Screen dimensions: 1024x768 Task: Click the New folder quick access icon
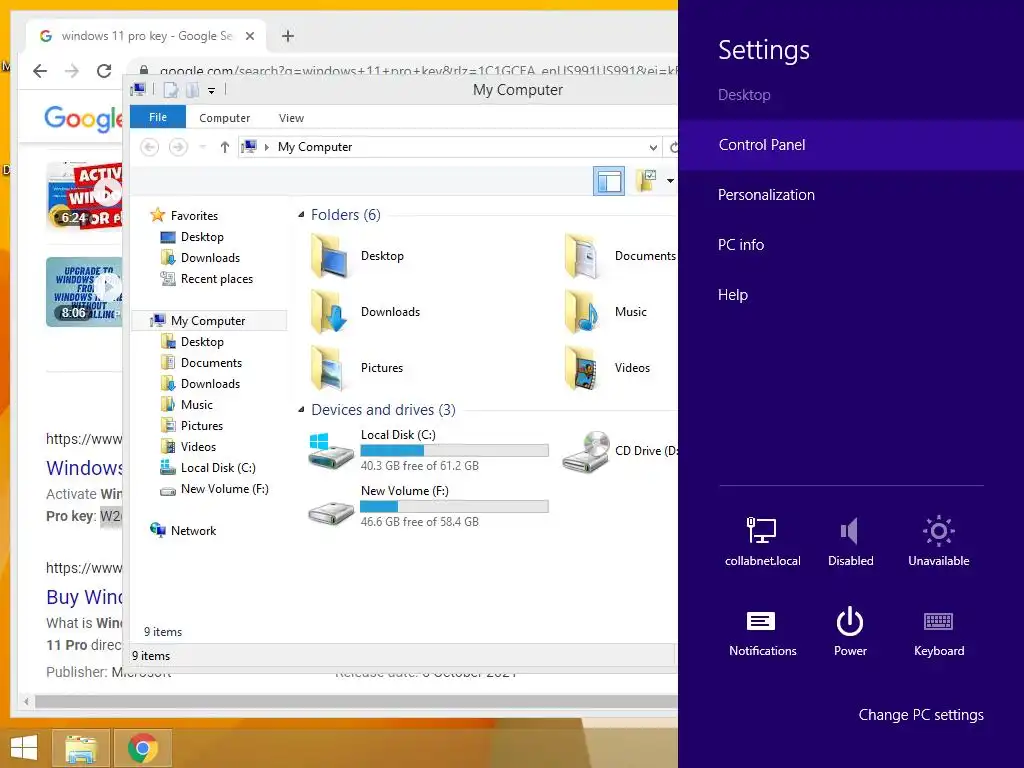point(192,90)
